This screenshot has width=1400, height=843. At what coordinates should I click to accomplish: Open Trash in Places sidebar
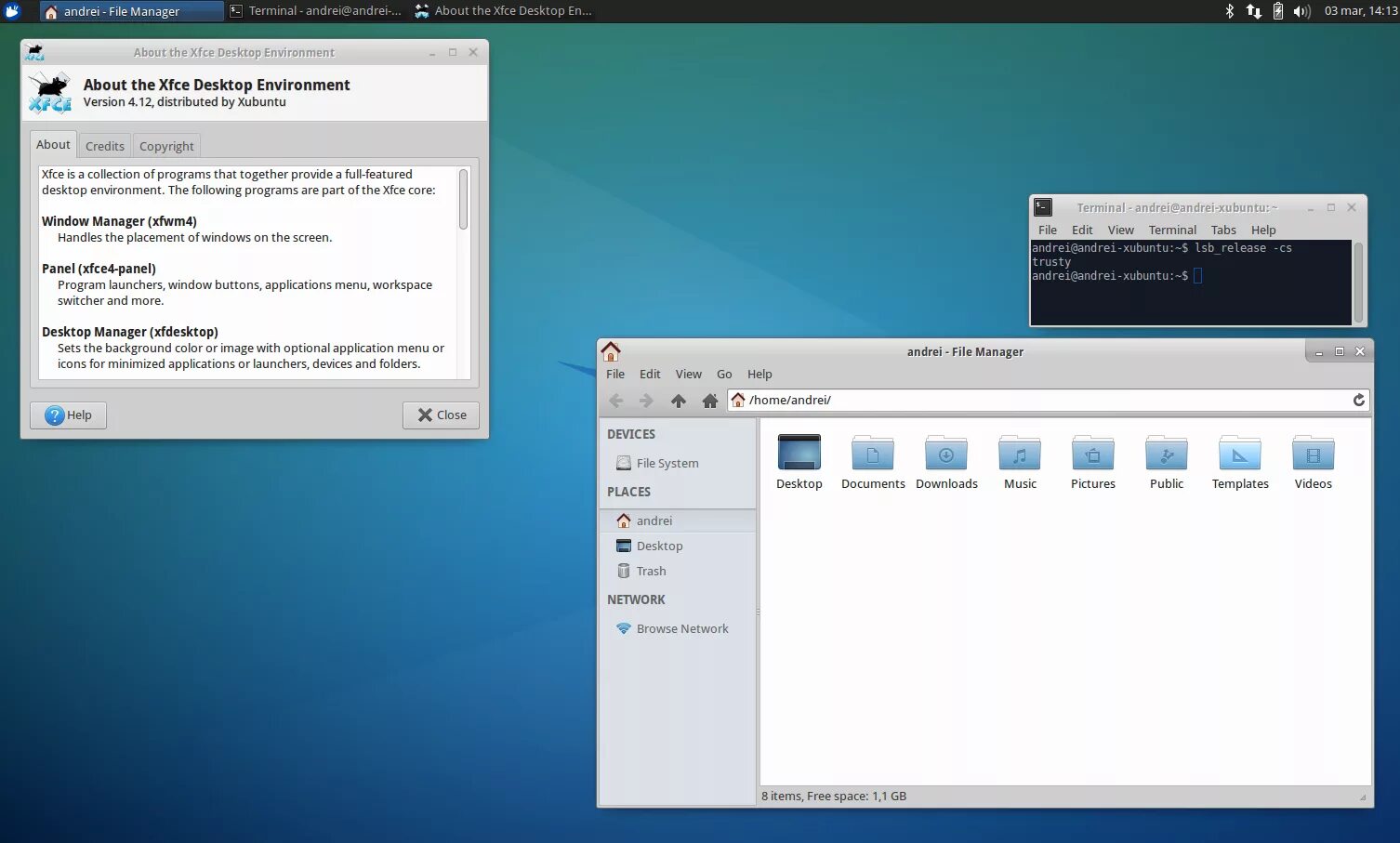(677, 571)
